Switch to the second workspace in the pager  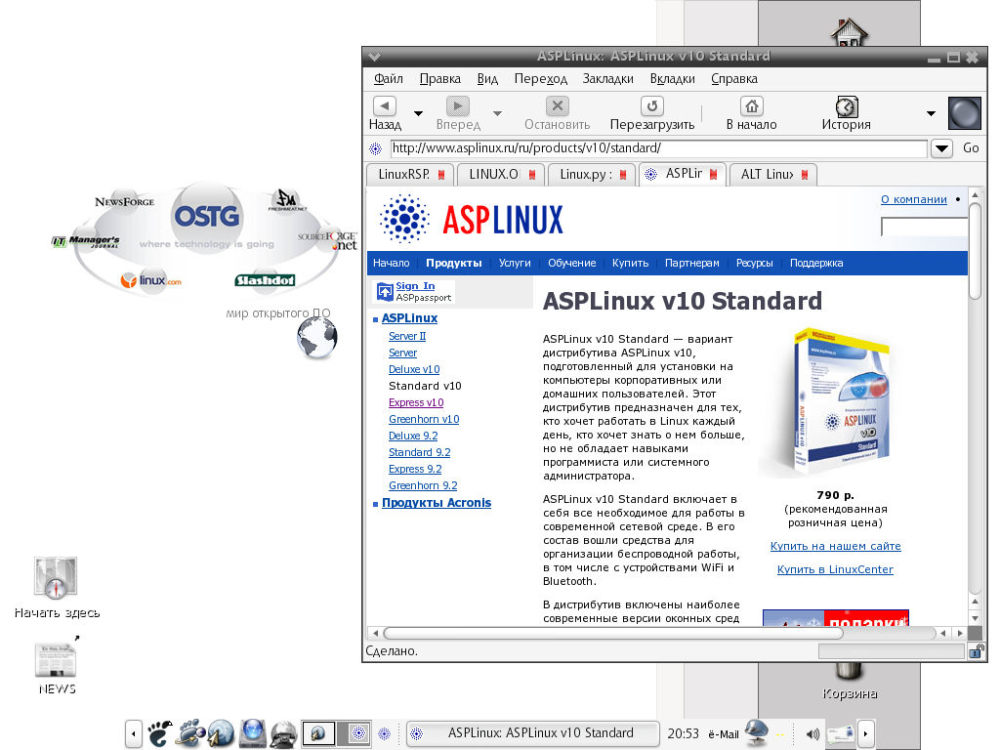point(353,734)
